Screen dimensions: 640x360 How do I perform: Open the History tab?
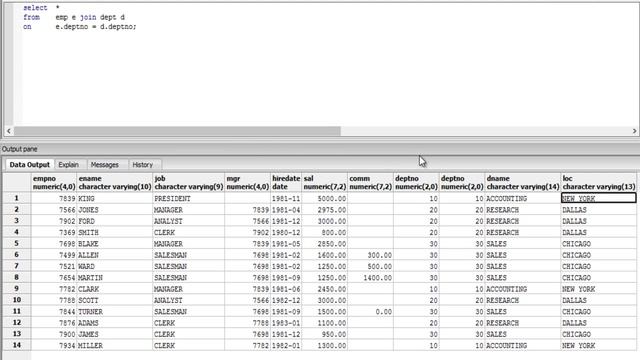[x=142, y=164]
